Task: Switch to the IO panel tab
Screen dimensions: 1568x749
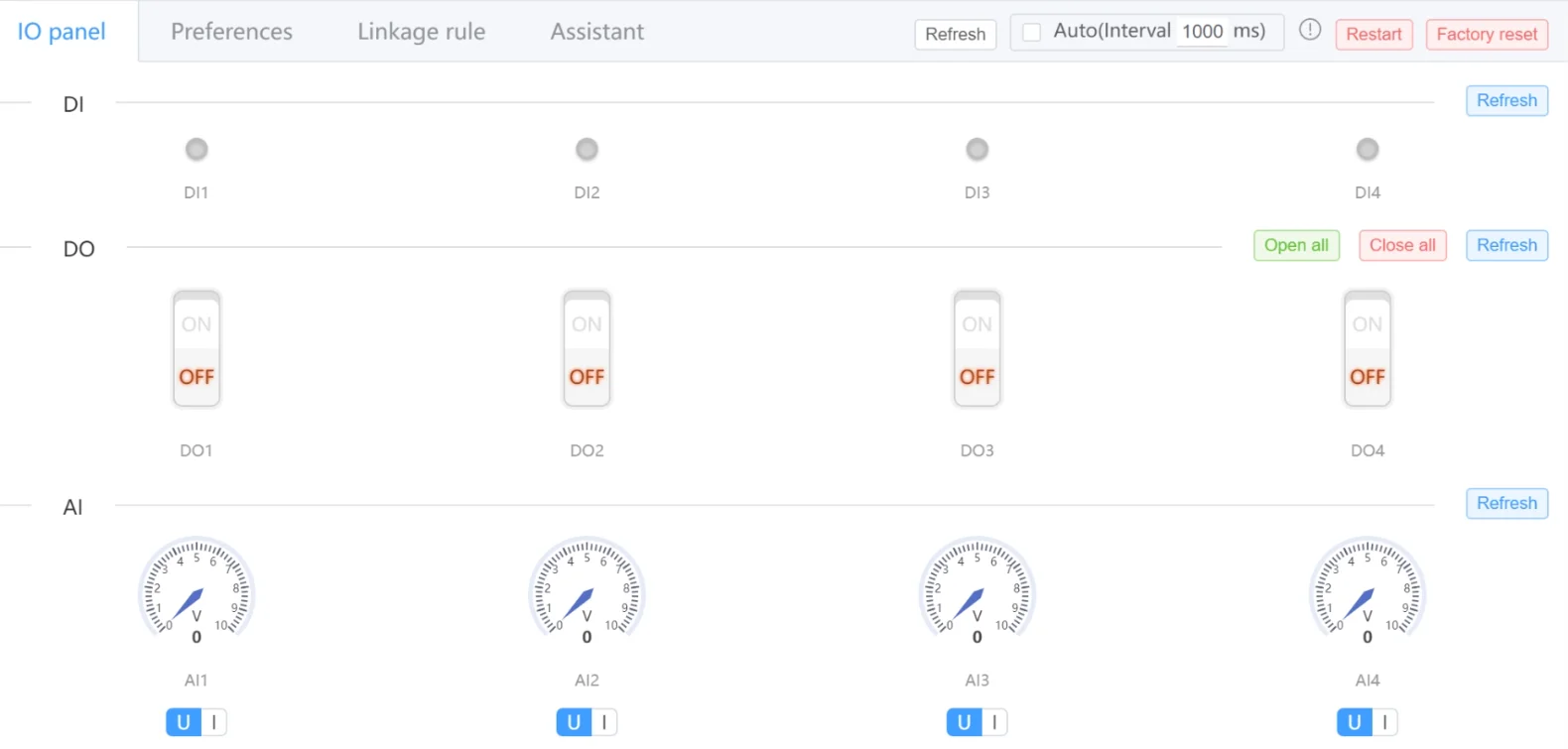Action: pyautogui.click(x=62, y=32)
